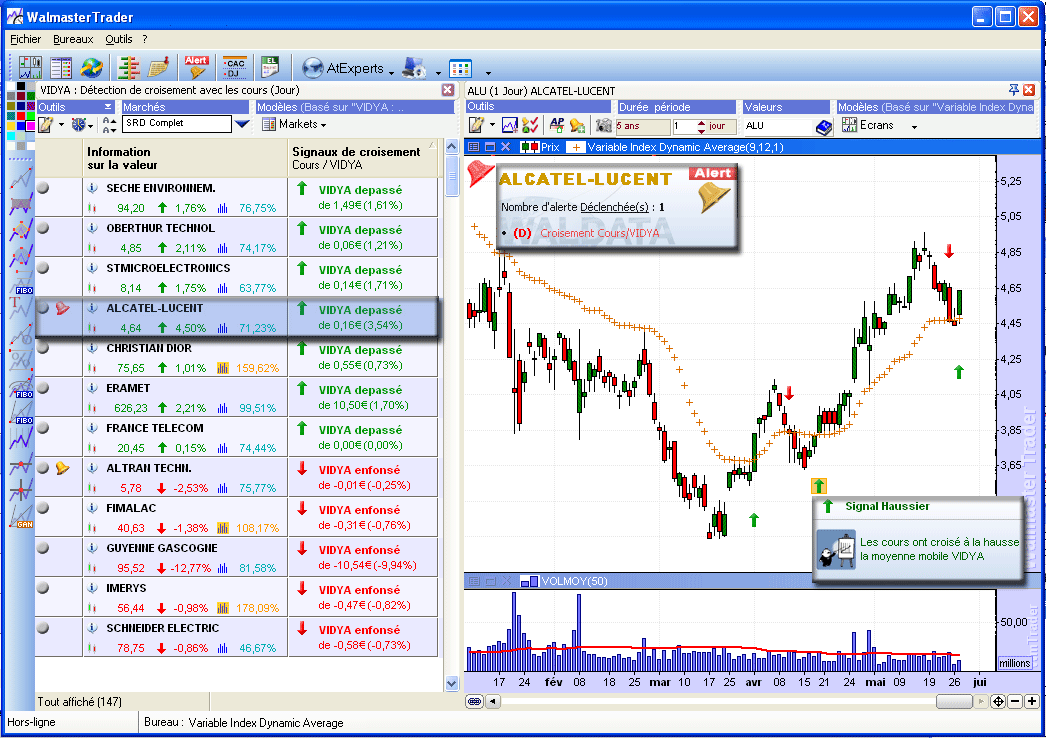
Task: Open the blue book value lookup icon
Action: point(825,127)
